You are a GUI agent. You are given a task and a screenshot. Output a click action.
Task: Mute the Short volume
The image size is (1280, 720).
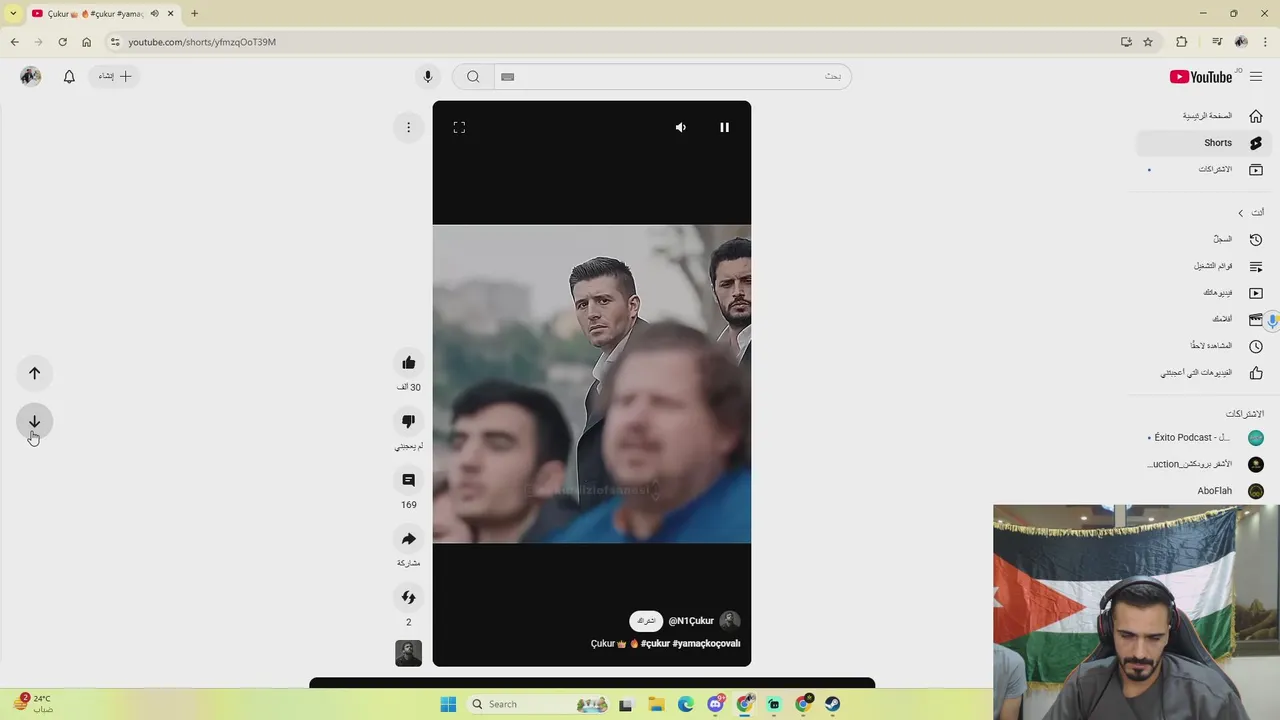pos(681,127)
